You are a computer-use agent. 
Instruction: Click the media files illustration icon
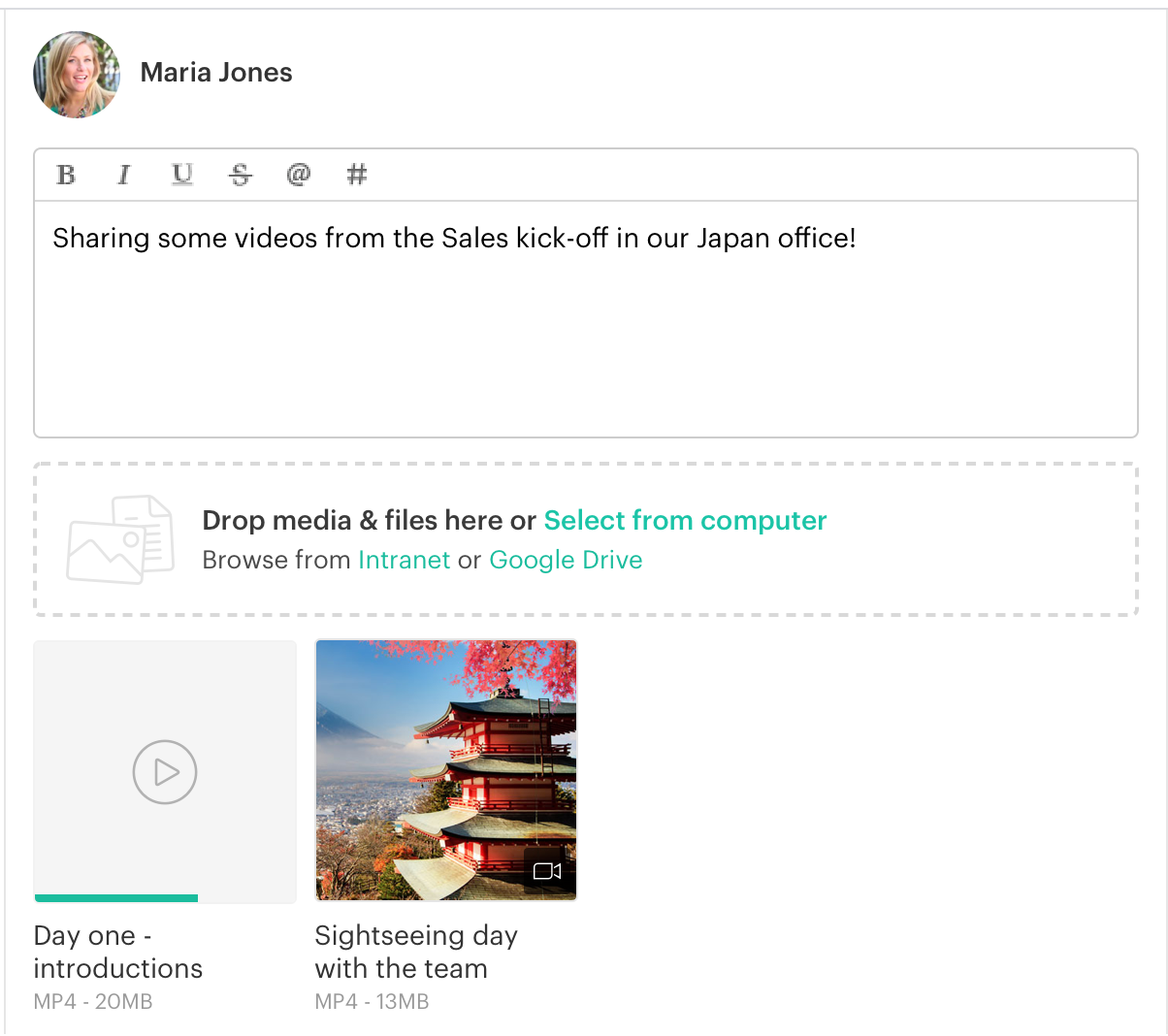coord(120,539)
